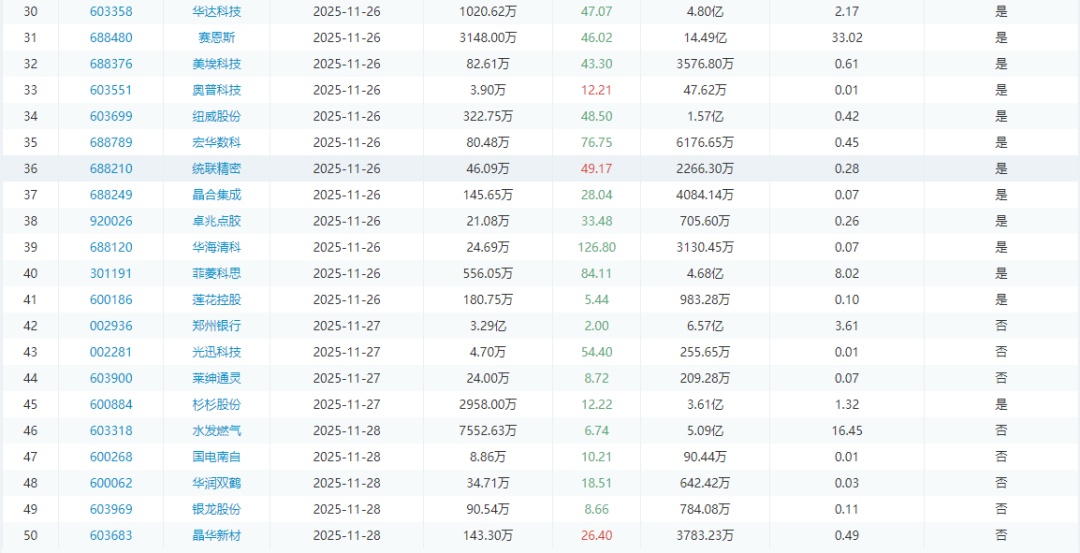Click the 卓兆点胶 stock name
The height and width of the screenshot is (553, 1080).
(217, 221)
